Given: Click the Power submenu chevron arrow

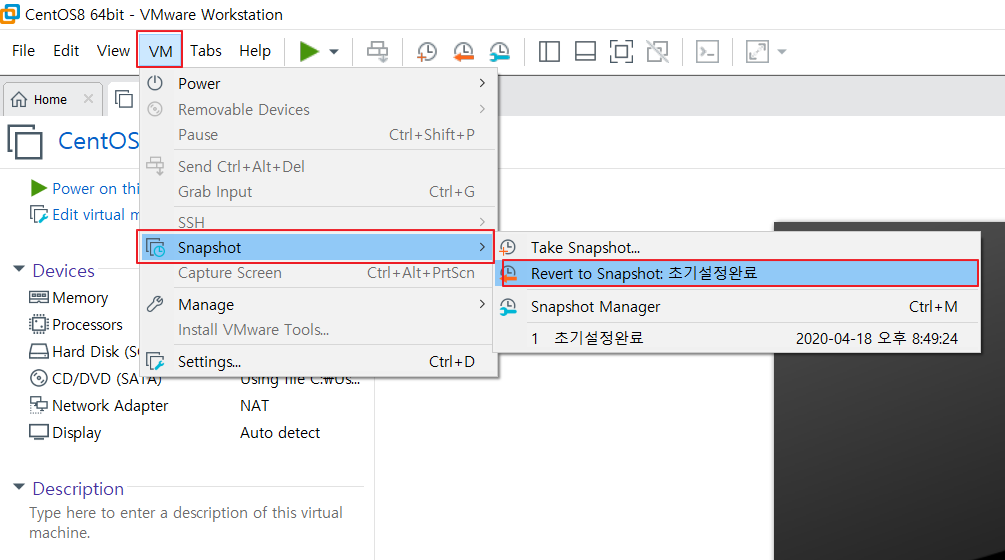Looking at the screenshot, I should click(482, 83).
